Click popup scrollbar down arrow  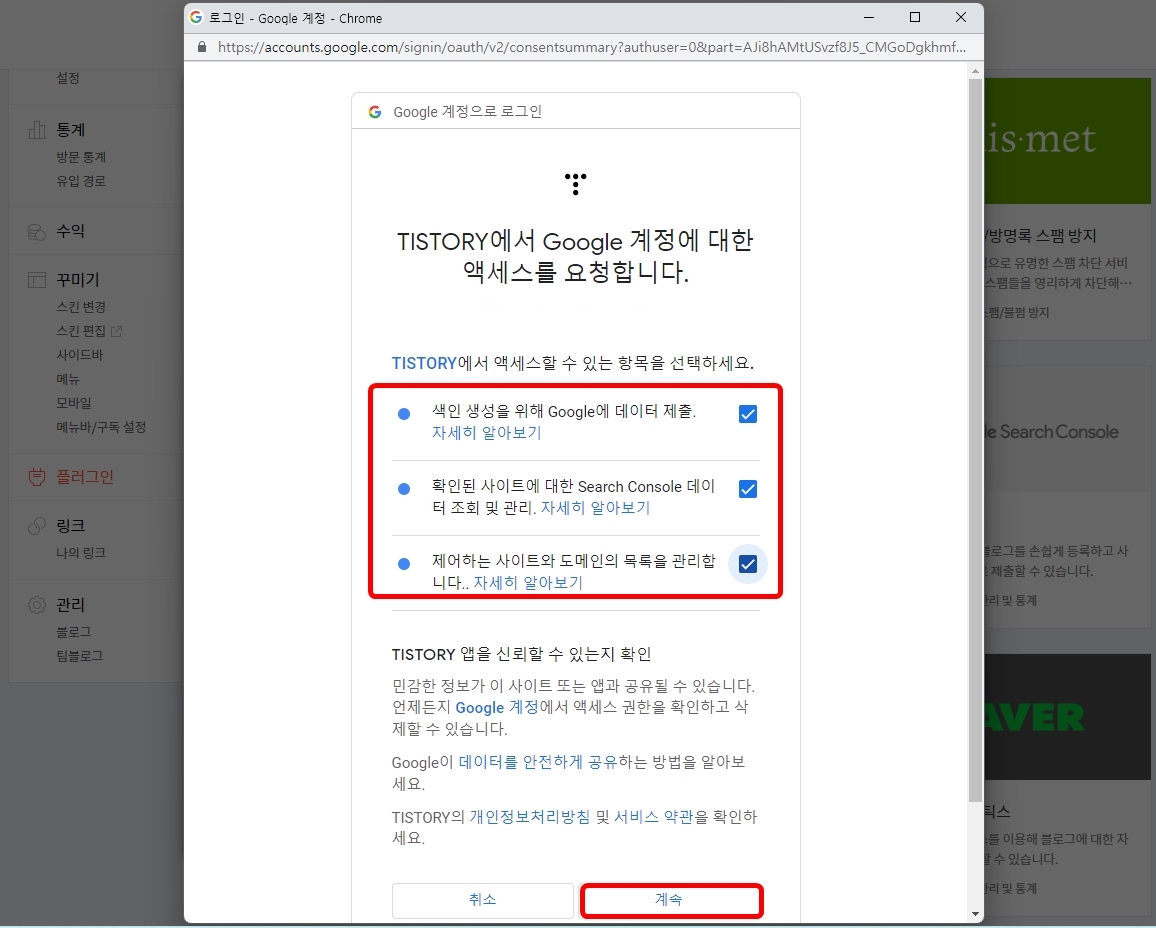pos(975,914)
